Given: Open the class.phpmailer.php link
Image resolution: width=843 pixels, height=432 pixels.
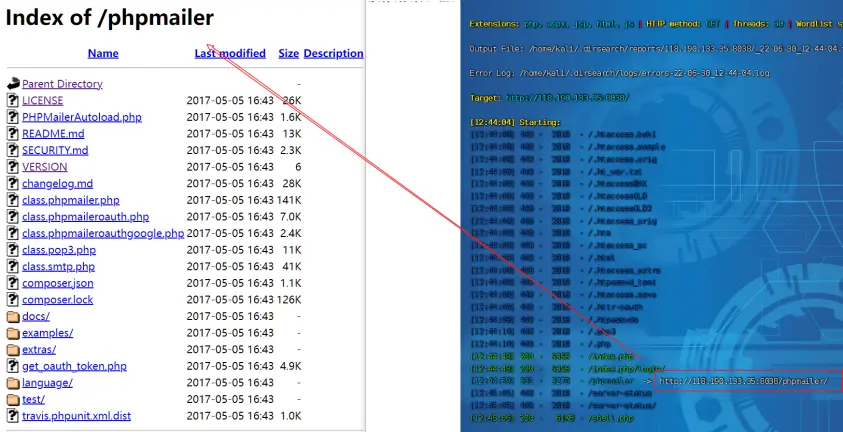Looking at the screenshot, I should [x=71, y=200].
